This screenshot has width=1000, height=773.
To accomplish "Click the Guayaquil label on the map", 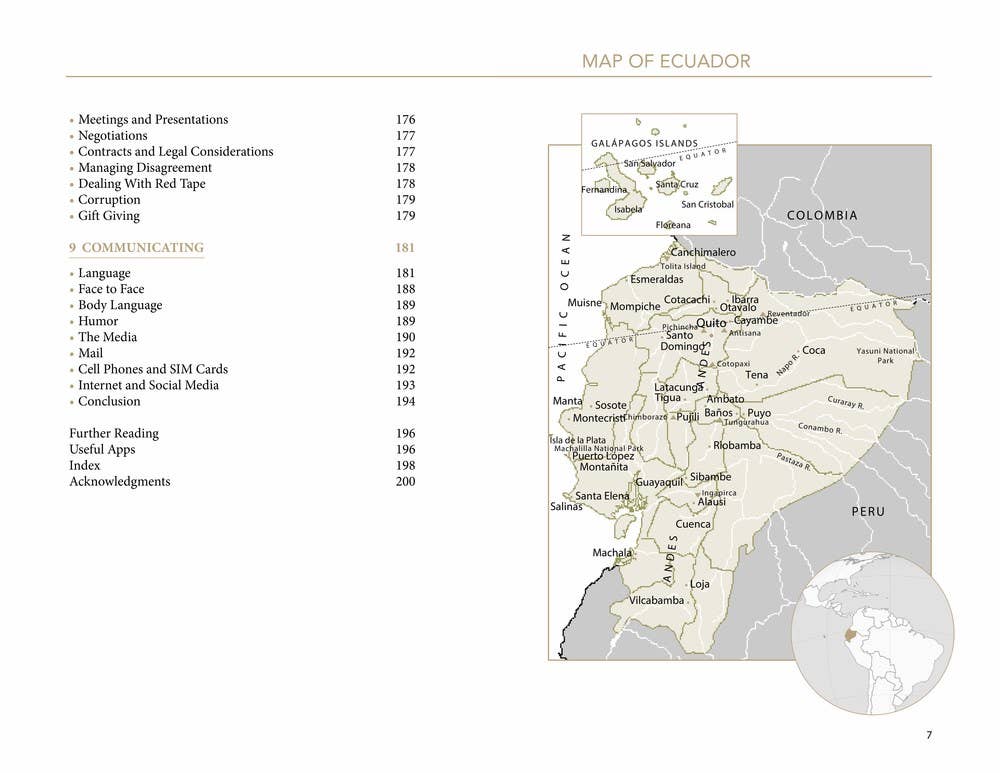I will tap(659, 482).
